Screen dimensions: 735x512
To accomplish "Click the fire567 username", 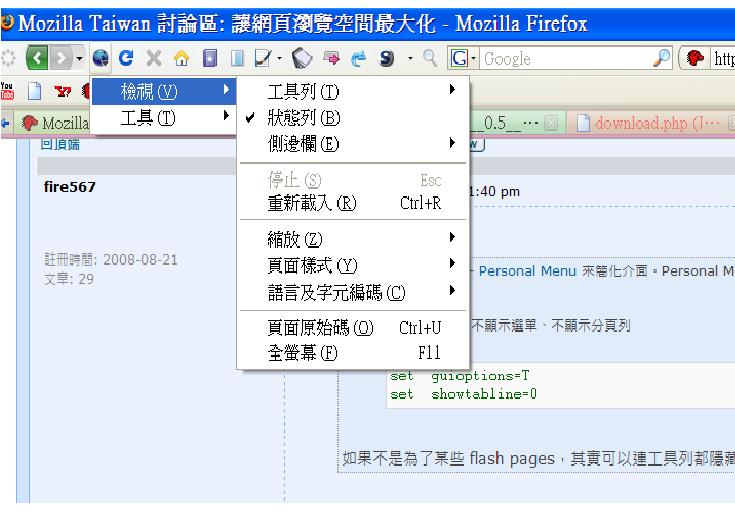I will tap(69, 187).
